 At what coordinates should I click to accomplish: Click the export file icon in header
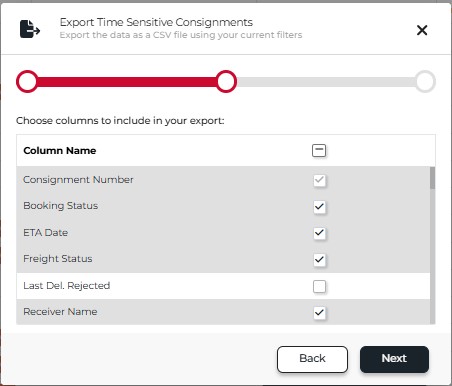tap(30, 29)
